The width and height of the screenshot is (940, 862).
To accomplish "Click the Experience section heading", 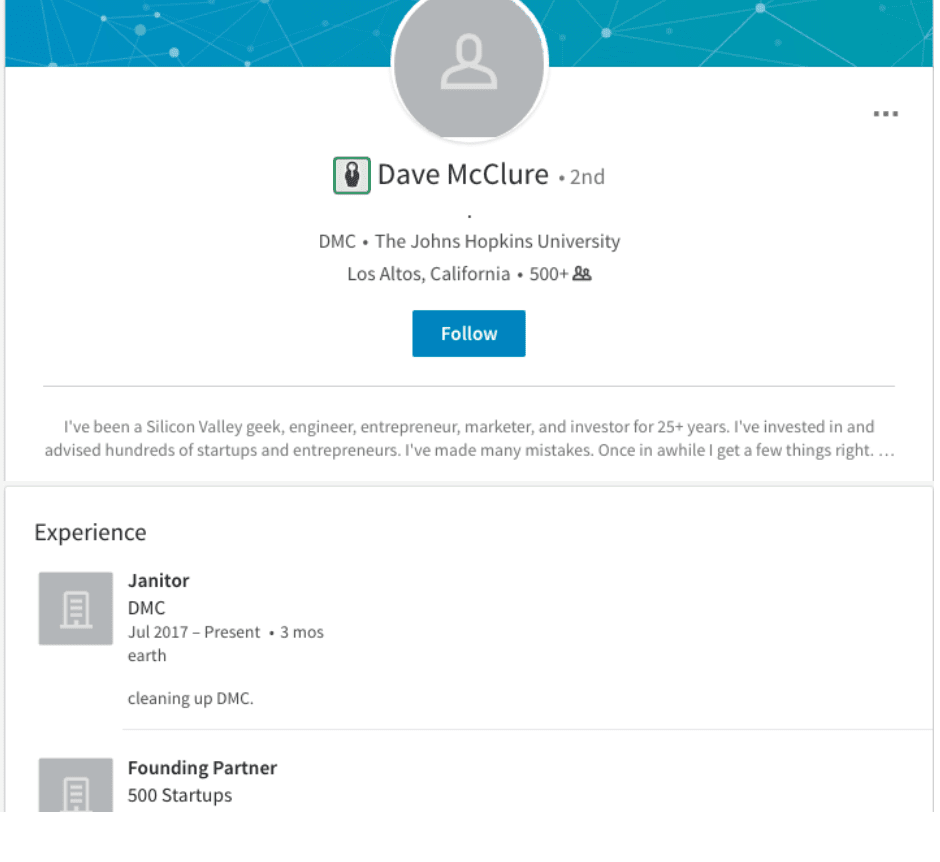I will coord(90,532).
